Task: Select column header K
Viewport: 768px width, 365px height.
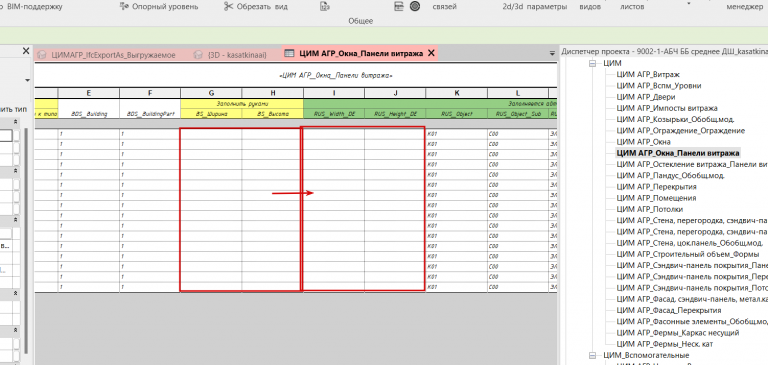Action: 456,93
